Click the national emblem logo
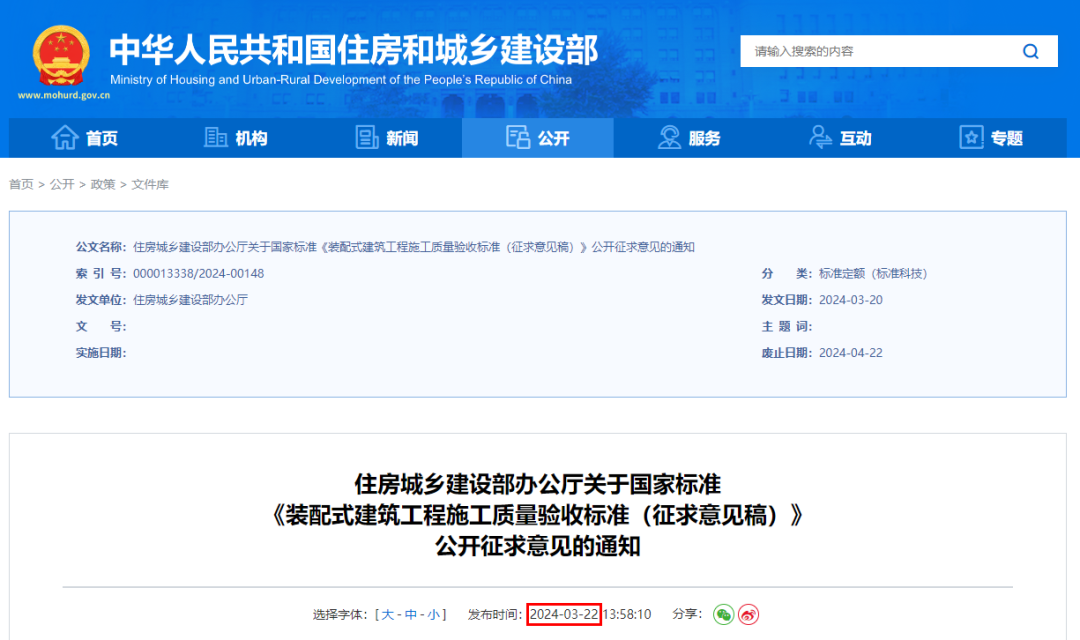The height and width of the screenshot is (640, 1080). 61,56
